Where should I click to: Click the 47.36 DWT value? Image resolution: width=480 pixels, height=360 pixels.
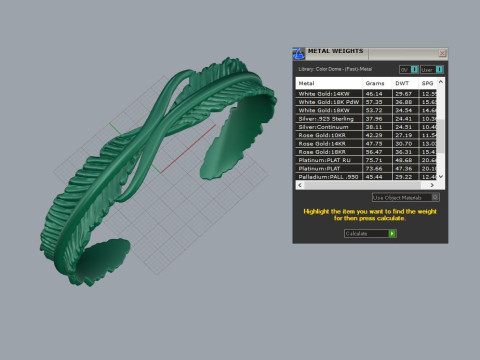click(403, 169)
